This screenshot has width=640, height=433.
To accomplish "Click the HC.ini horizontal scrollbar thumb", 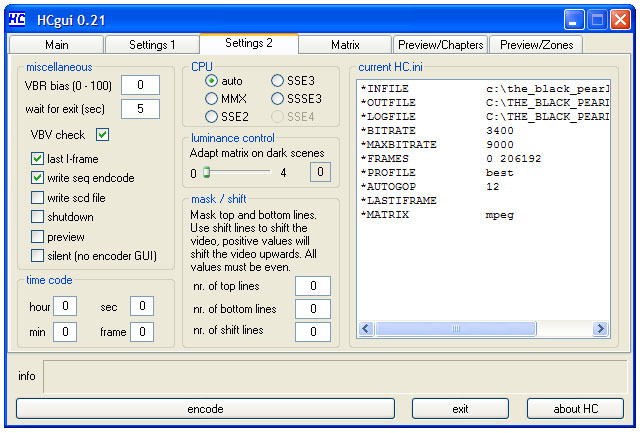I will 456,329.
